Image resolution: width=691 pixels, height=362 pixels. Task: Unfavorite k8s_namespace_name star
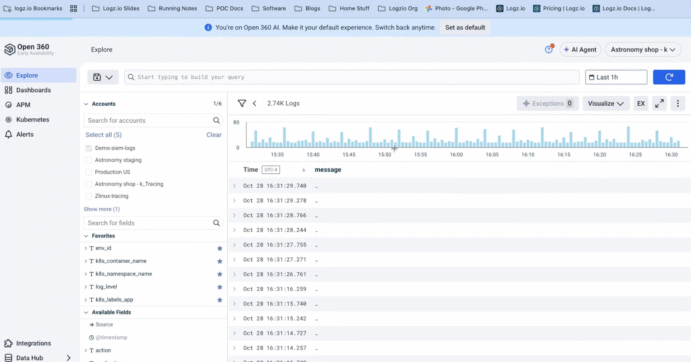[x=219, y=274]
